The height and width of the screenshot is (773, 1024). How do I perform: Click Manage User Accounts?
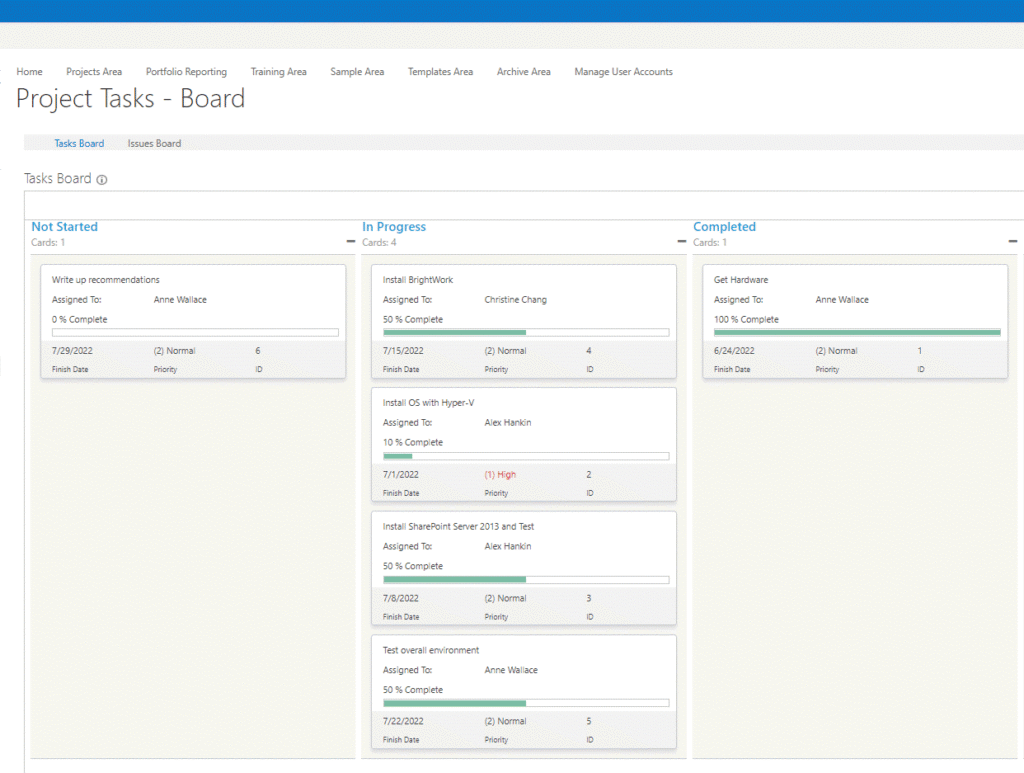click(623, 72)
